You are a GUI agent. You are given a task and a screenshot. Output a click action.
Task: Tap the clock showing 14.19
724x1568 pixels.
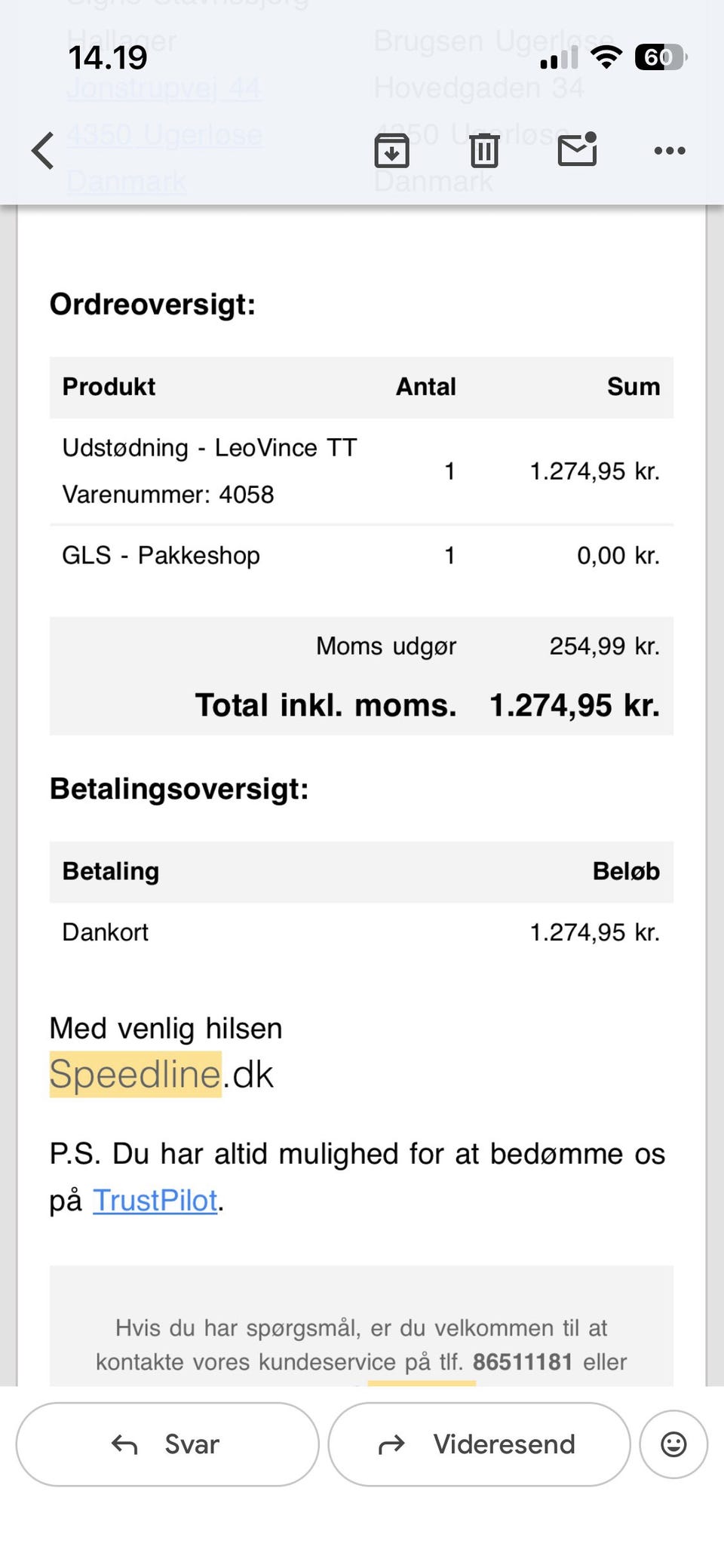pyautogui.click(x=108, y=57)
